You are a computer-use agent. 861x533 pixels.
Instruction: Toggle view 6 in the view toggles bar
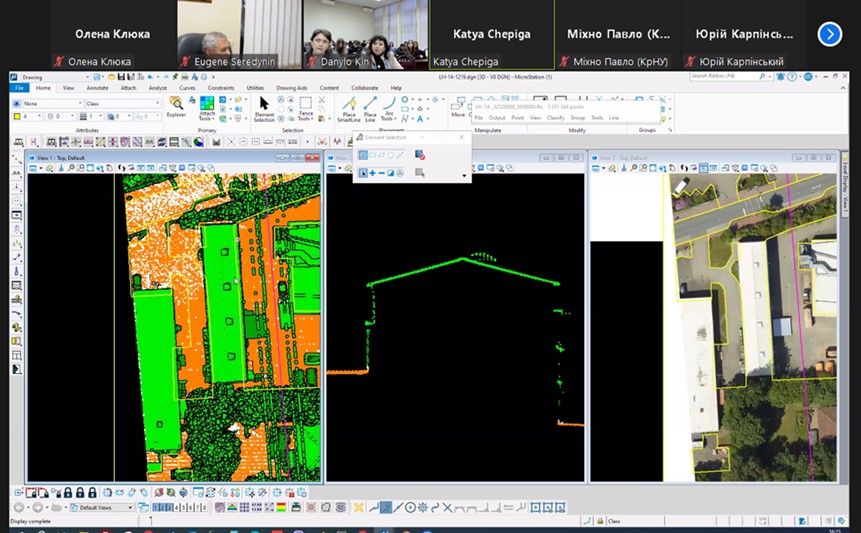(x=190, y=508)
